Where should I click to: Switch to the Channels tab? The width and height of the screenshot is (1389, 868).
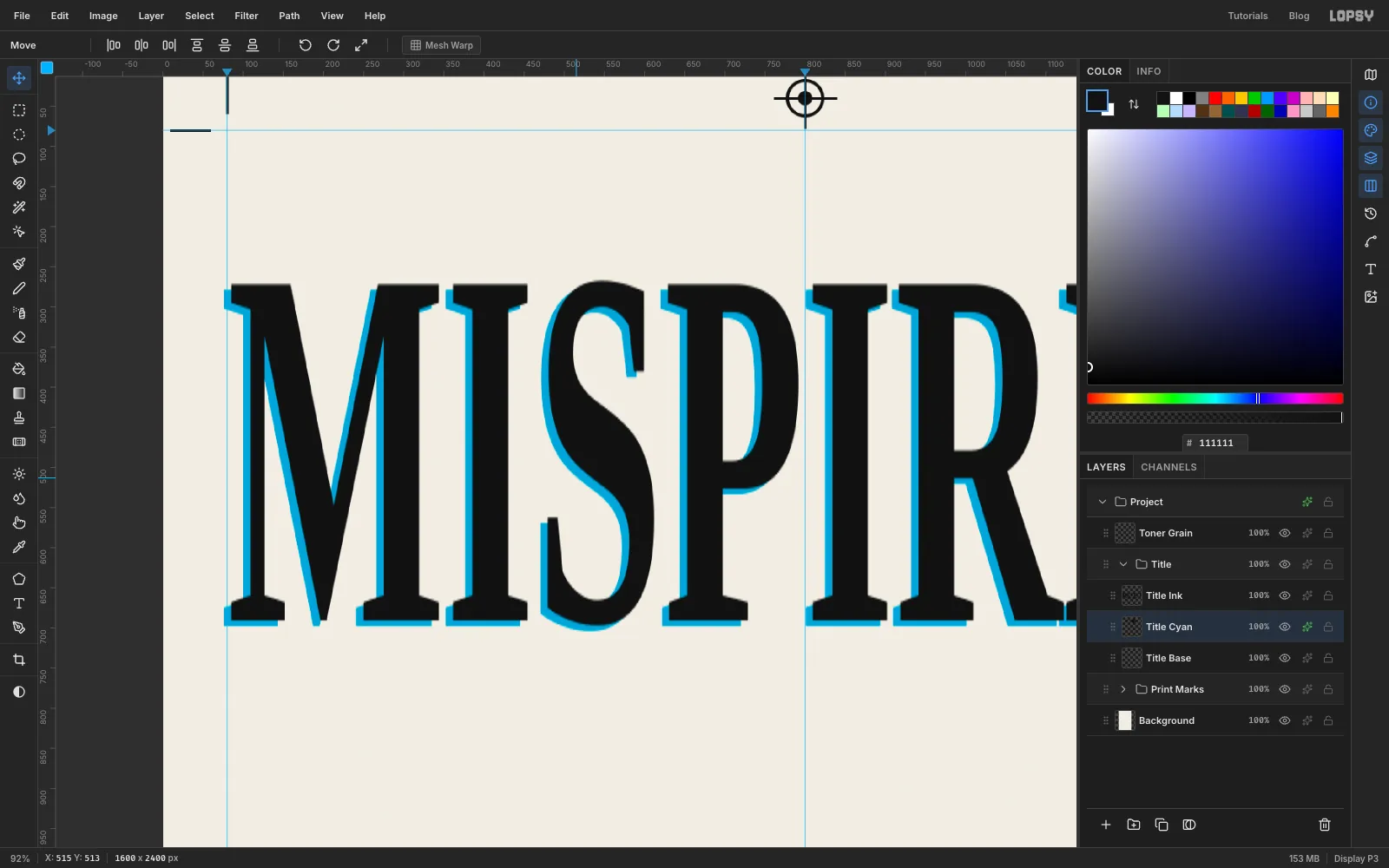tap(1168, 467)
